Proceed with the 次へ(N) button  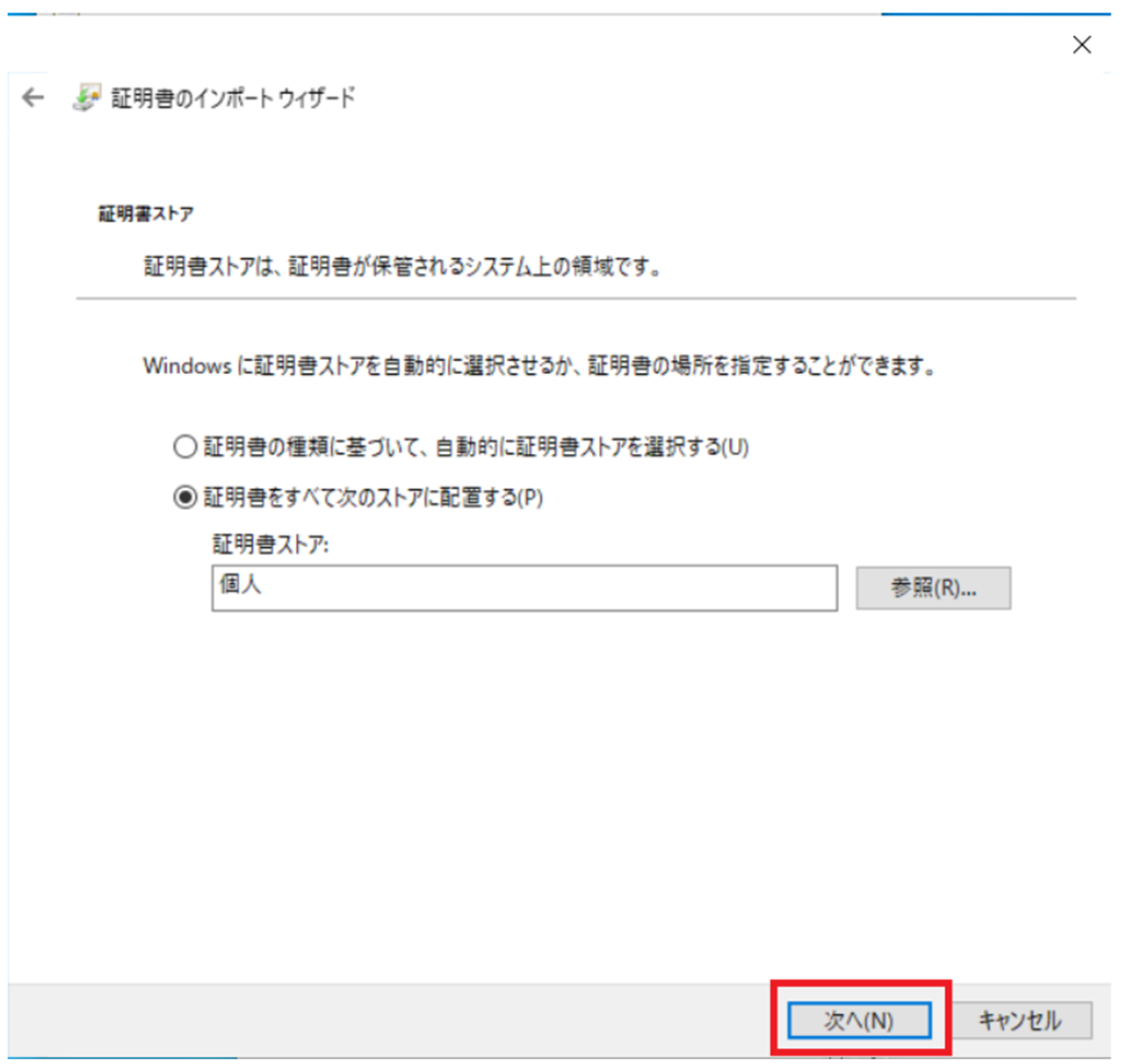point(859,1021)
